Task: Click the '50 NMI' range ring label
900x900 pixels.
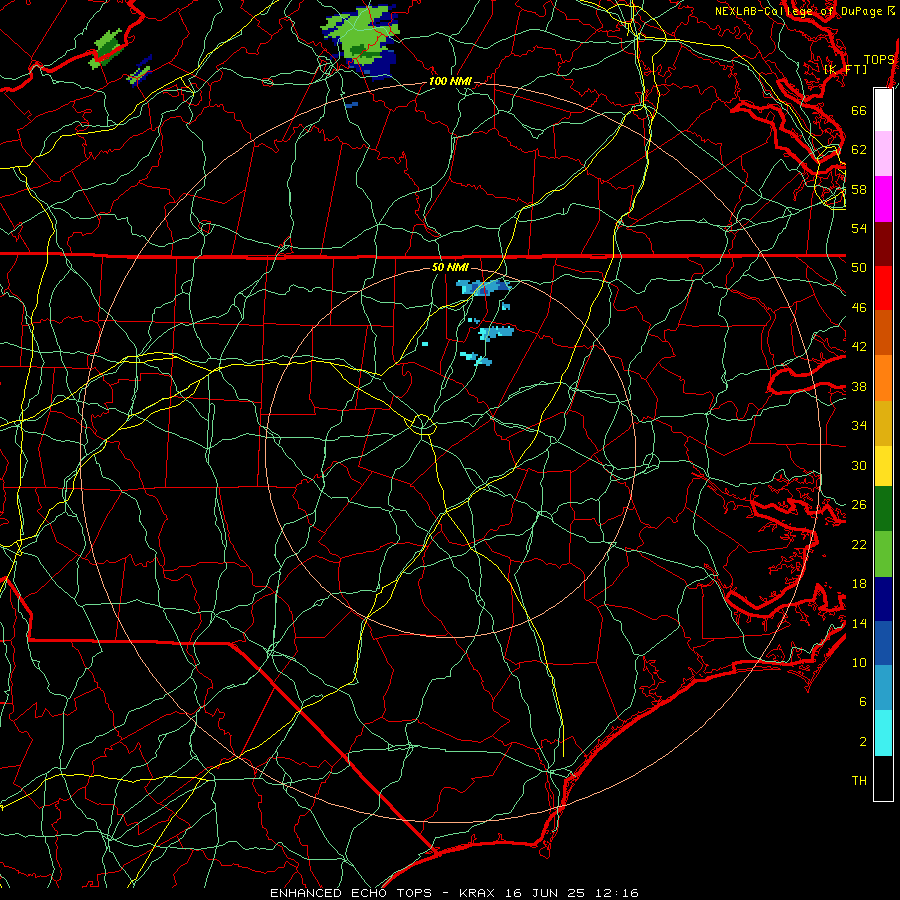Action: click(450, 267)
